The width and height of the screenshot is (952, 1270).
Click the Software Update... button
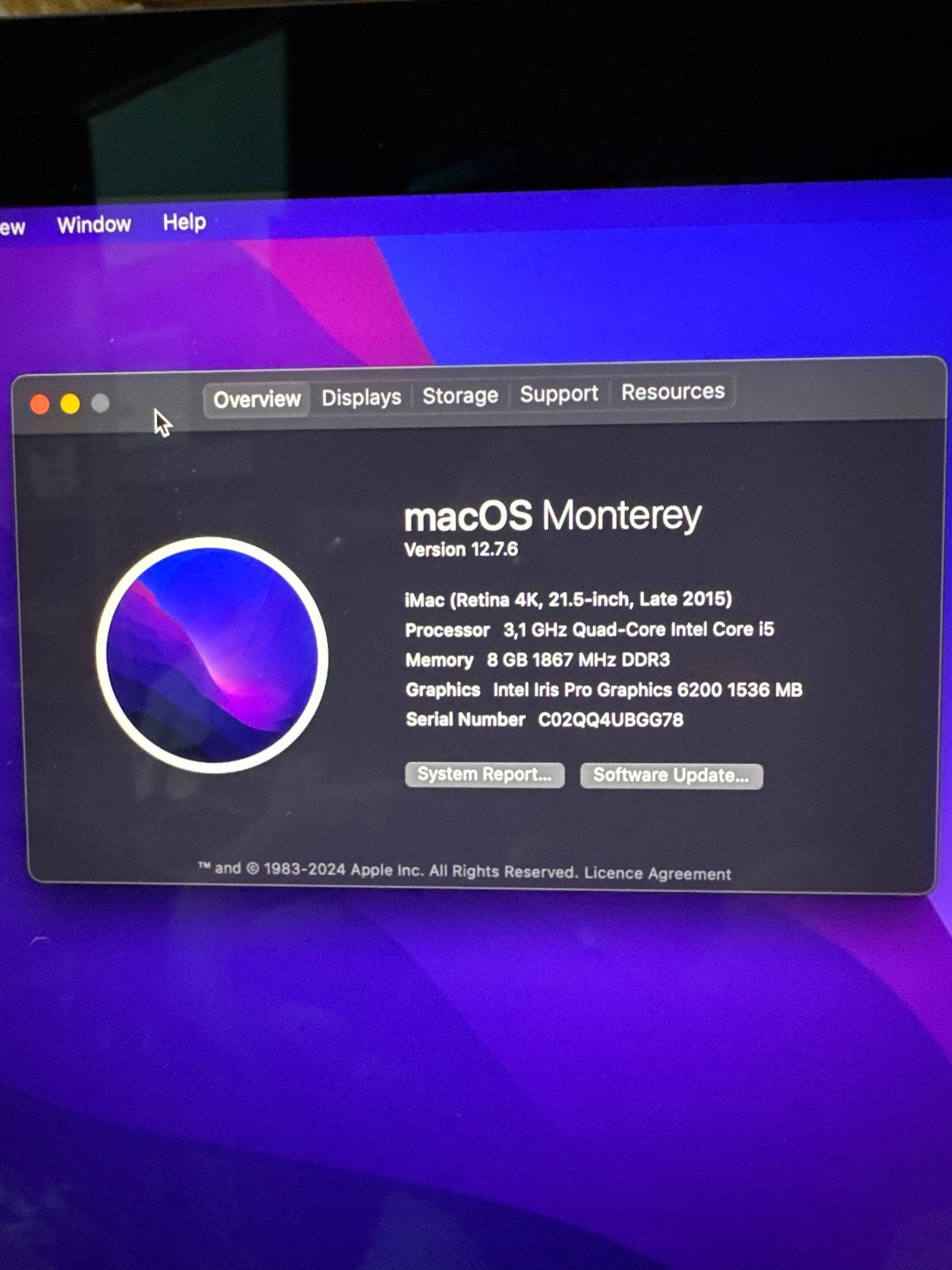671,775
